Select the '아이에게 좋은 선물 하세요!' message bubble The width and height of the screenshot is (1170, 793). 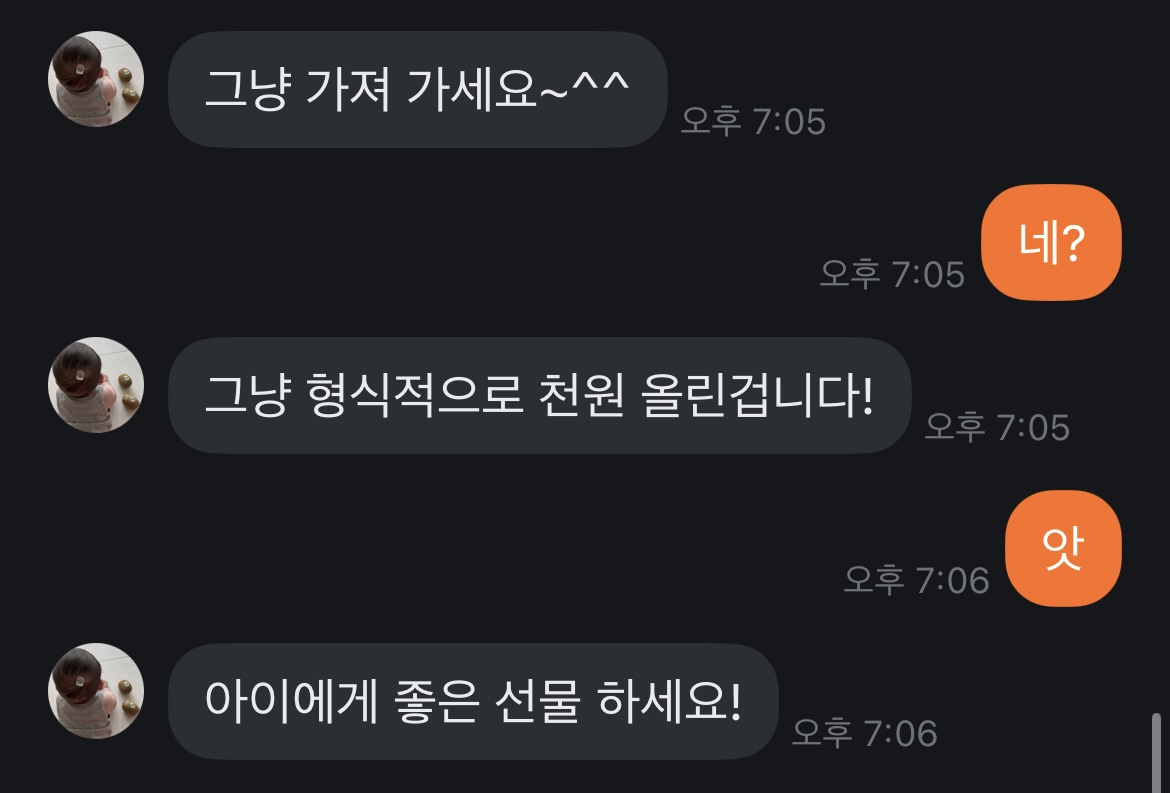click(474, 701)
